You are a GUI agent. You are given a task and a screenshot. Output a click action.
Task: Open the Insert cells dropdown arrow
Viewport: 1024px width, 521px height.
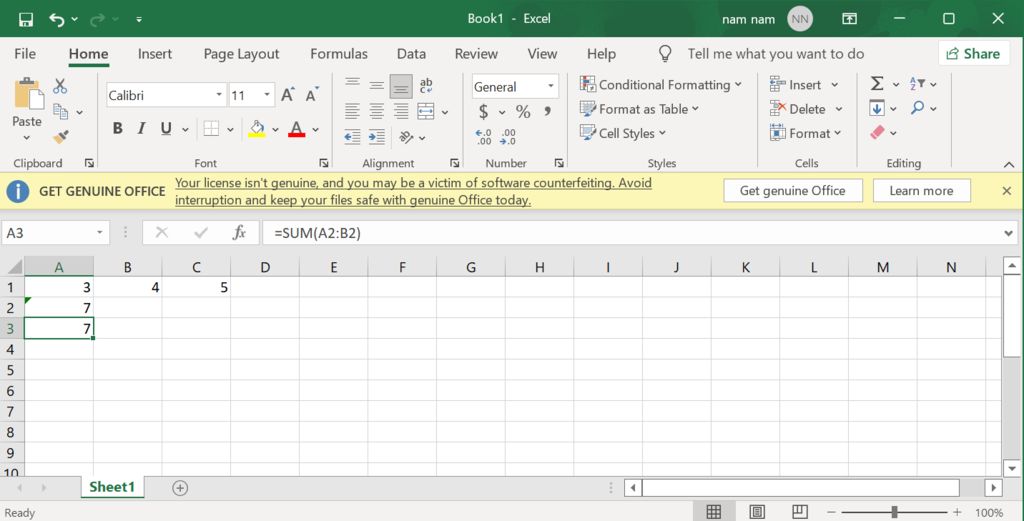tap(835, 85)
